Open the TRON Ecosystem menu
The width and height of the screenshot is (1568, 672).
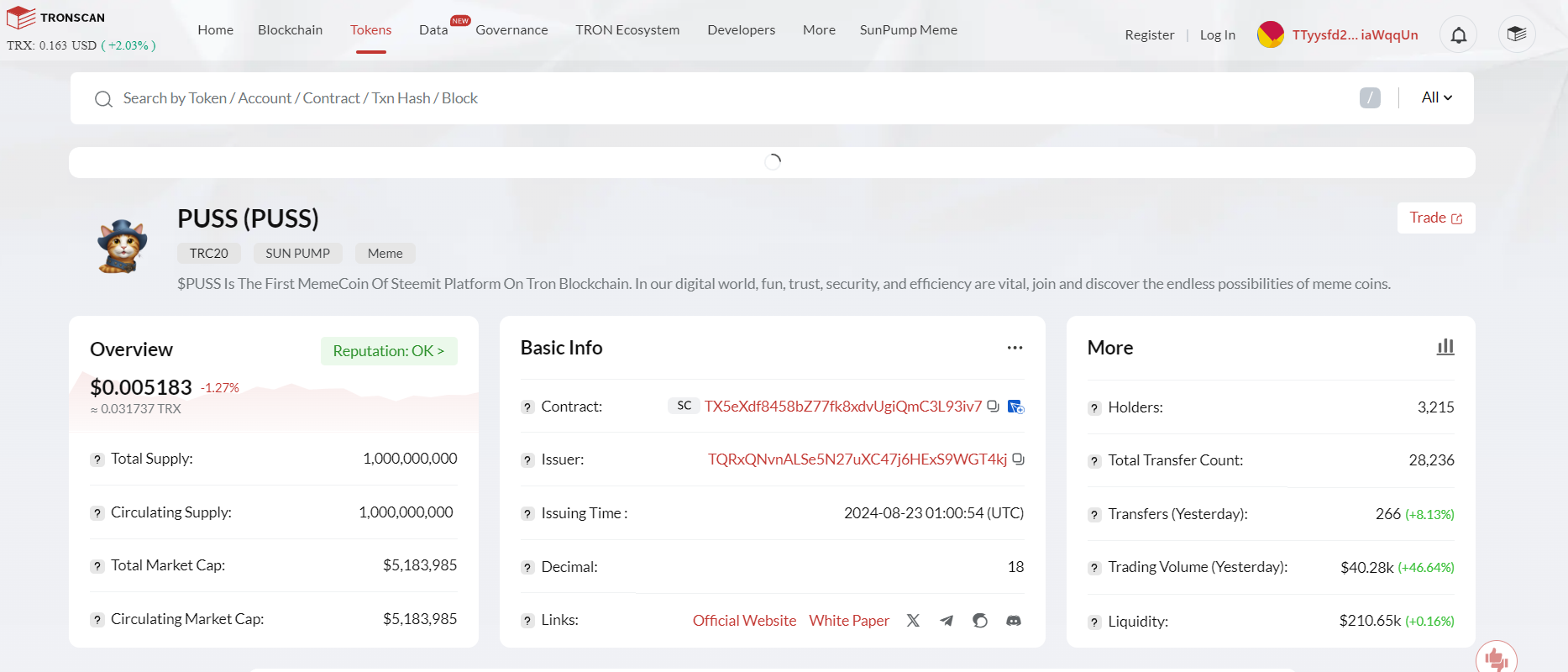pos(627,30)
